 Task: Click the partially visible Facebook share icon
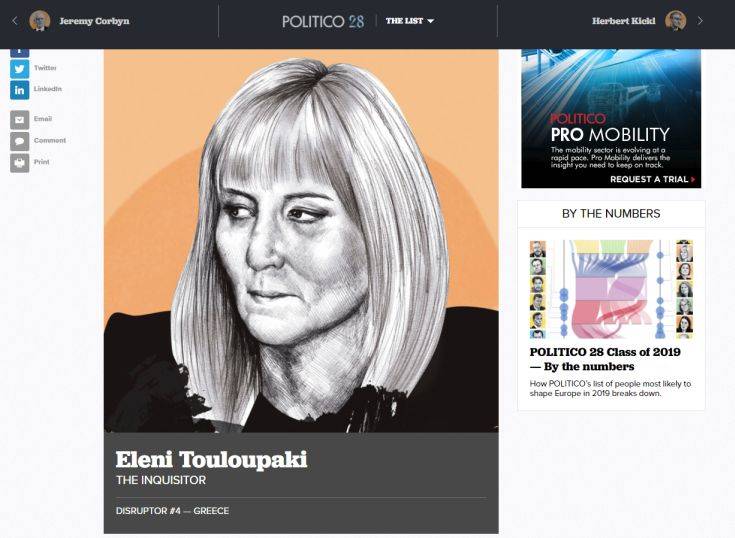tap(19, 53)
